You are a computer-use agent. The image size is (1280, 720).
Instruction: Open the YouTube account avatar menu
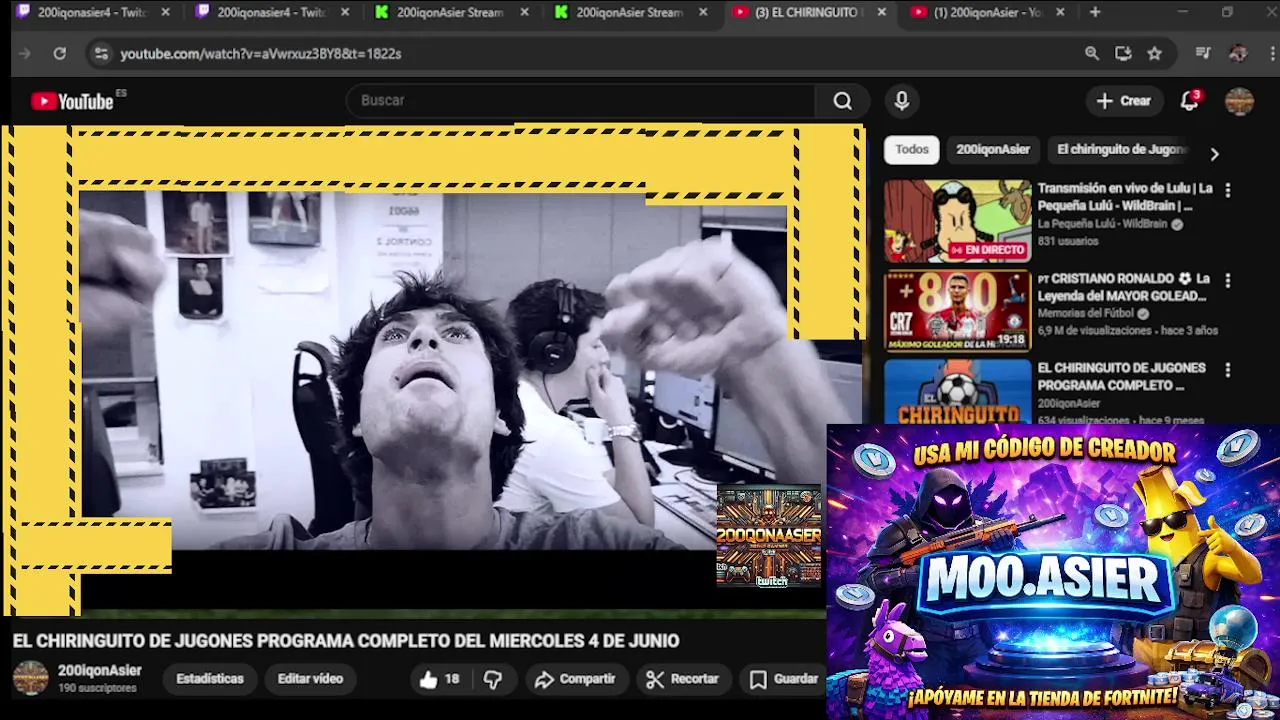1239,101
